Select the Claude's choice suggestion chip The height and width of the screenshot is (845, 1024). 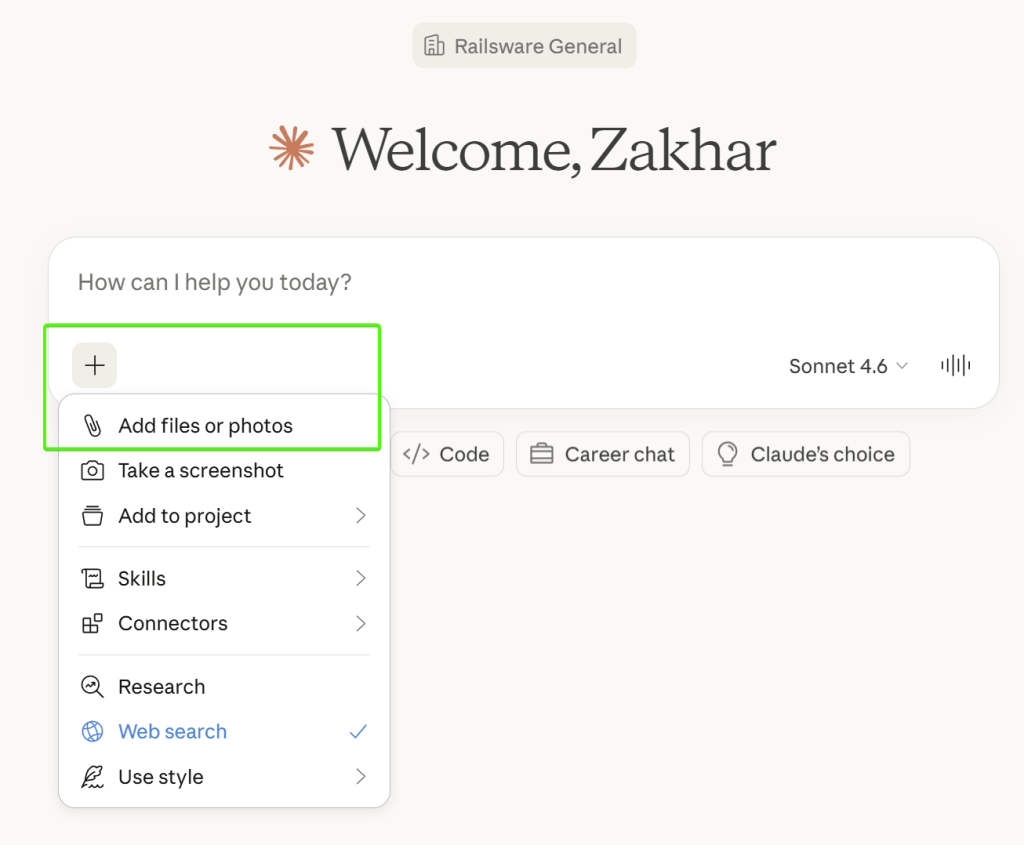coord(806,454)
